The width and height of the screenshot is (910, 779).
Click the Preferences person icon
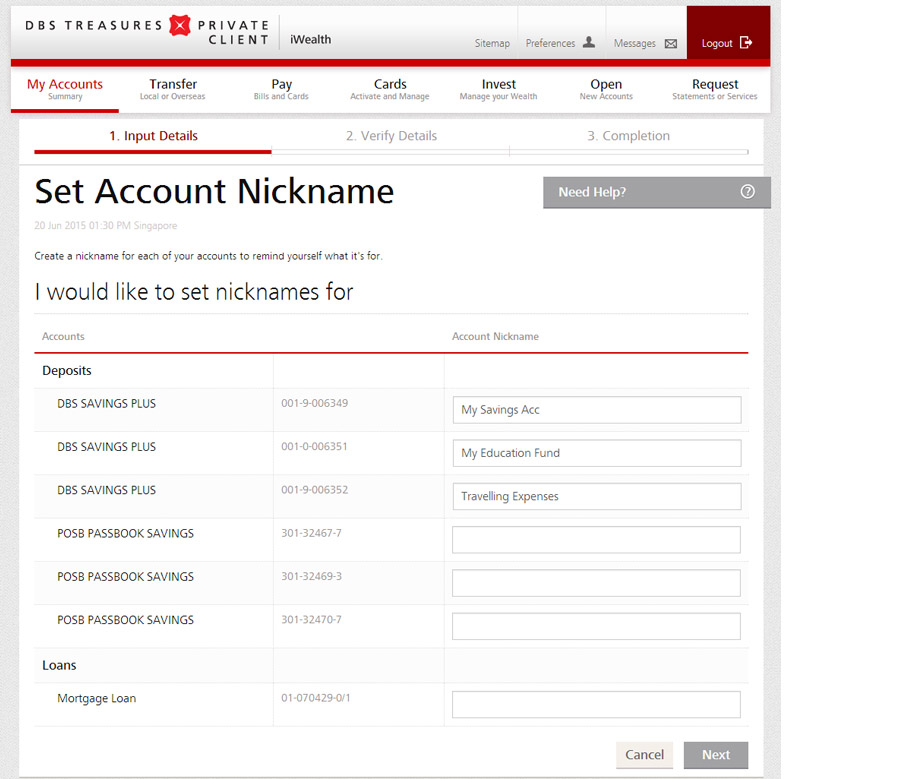pyautogui.click(x=588, y=42)
